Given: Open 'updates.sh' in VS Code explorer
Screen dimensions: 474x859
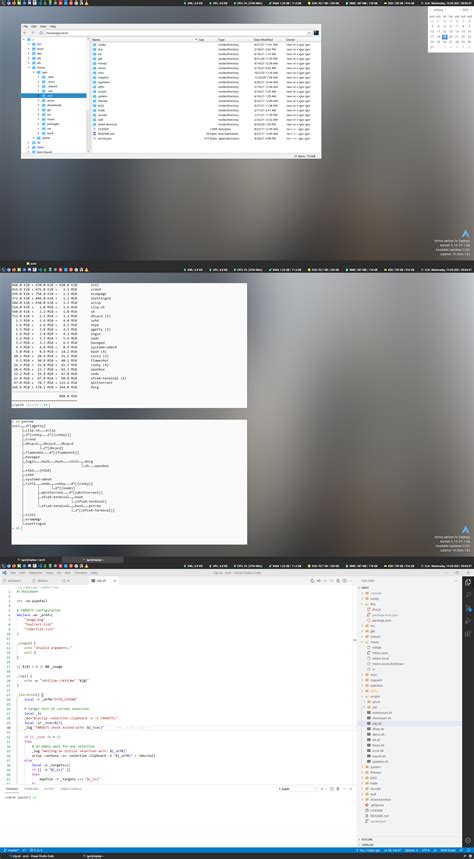Looking at the screenshot, I should tap(380, 761).
